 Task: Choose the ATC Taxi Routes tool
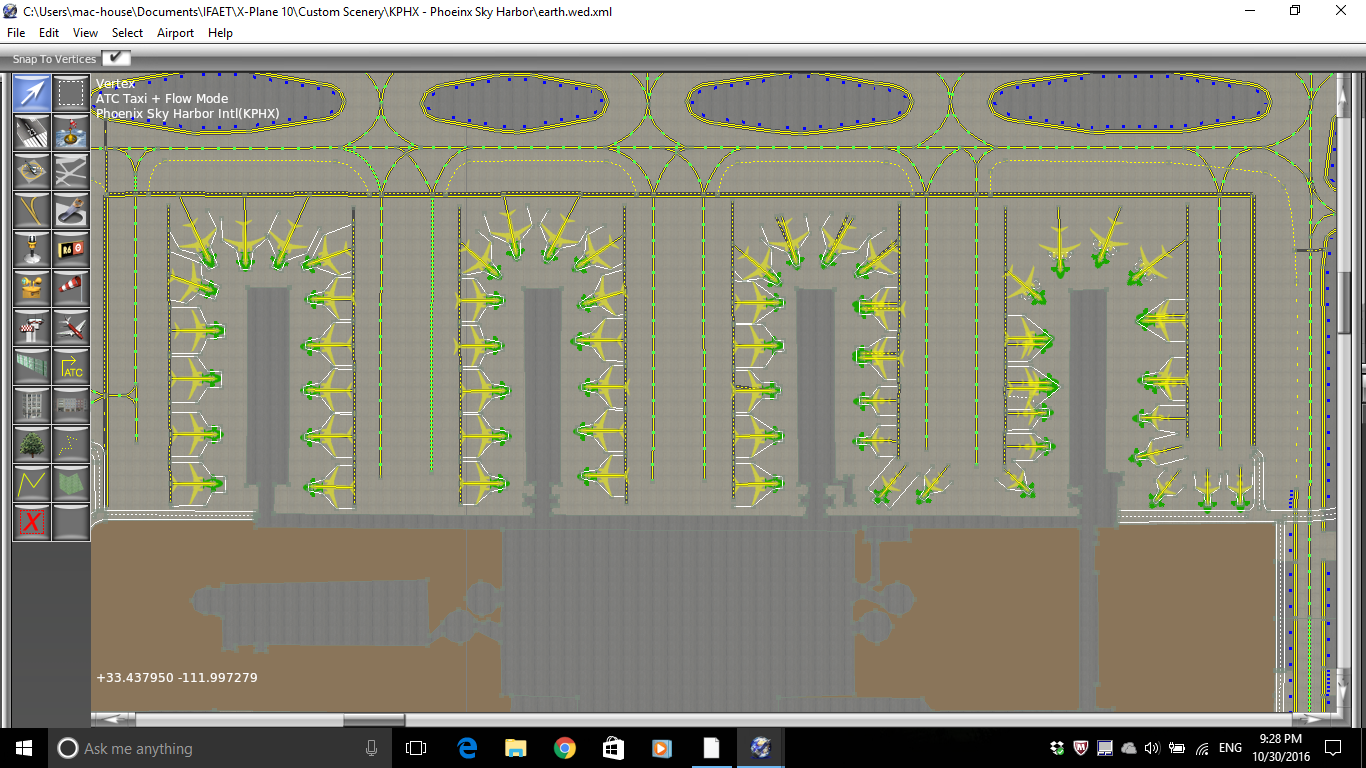(71, 366)
